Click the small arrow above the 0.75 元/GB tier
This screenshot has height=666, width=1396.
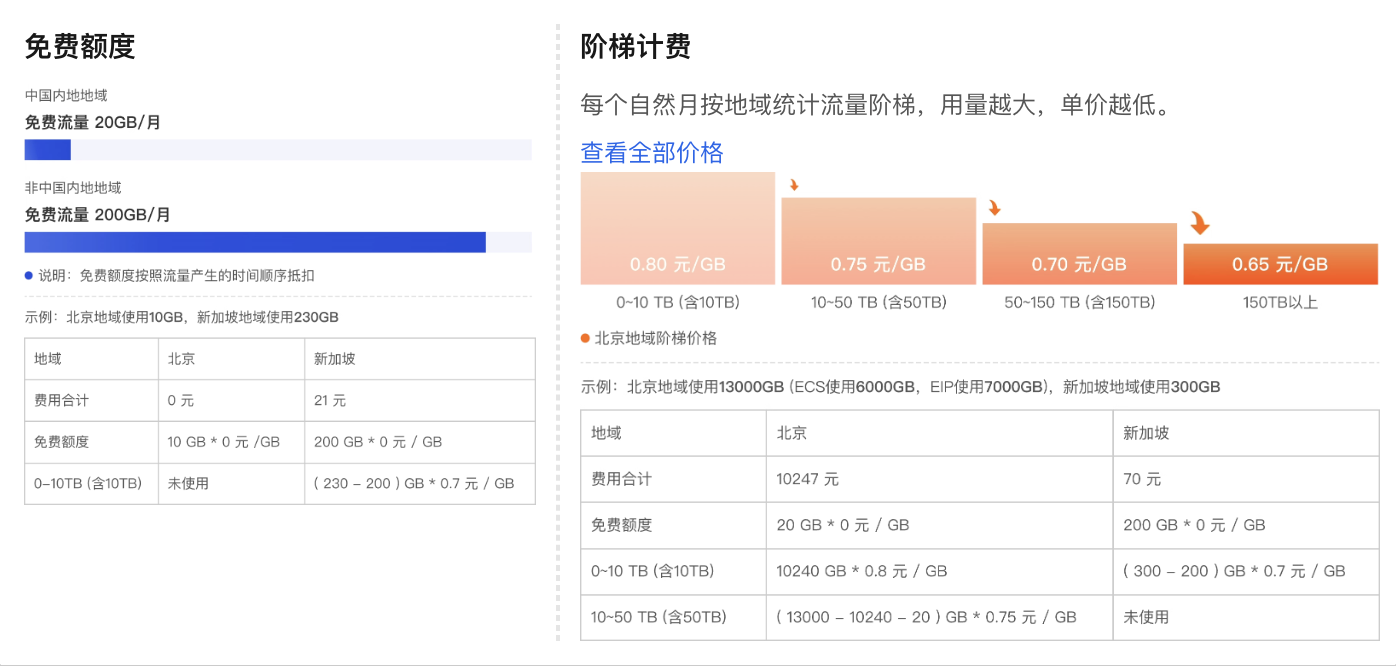pyautogui.click(x=794, y=185)
